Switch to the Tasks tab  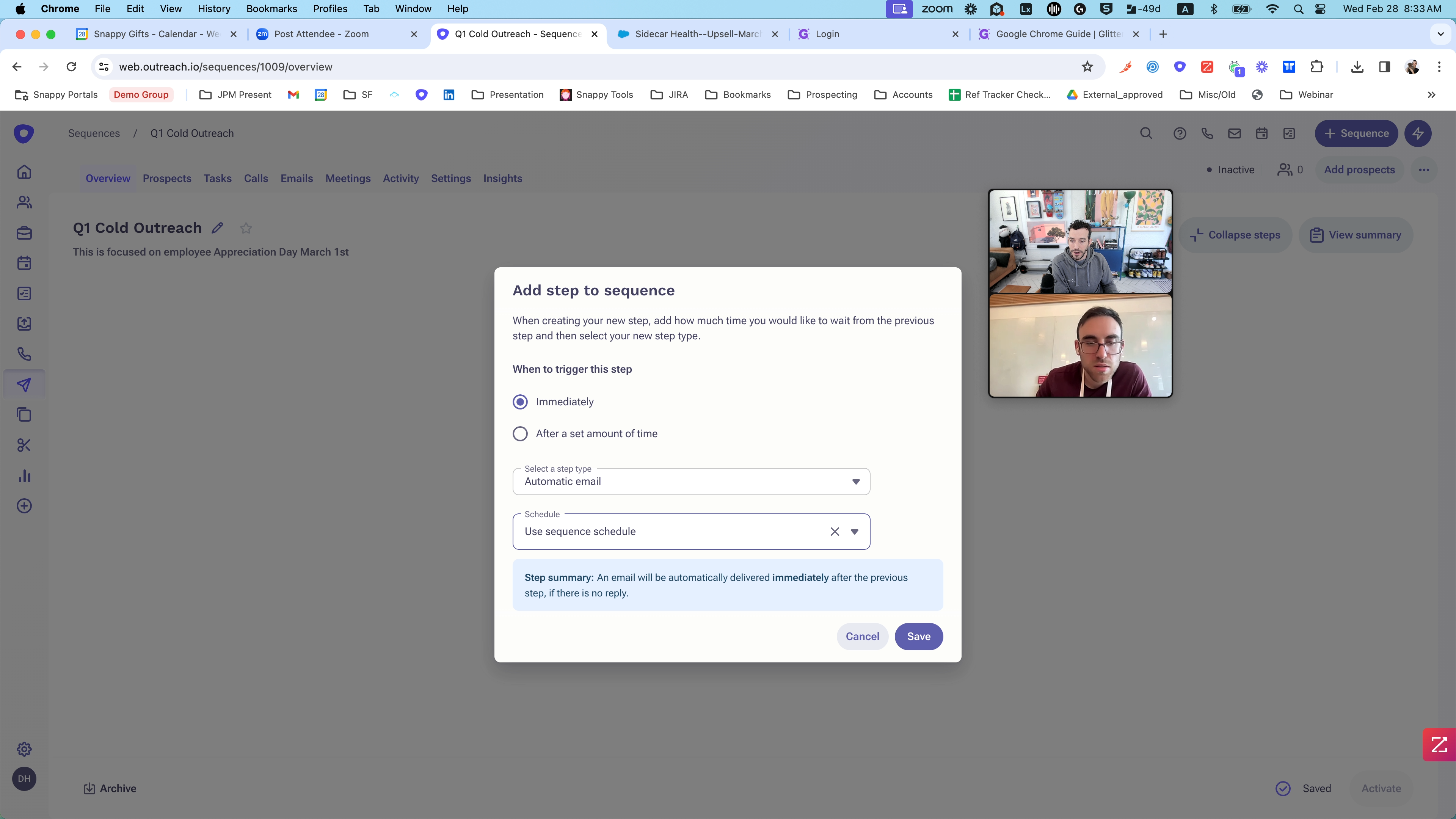(218, 179)
